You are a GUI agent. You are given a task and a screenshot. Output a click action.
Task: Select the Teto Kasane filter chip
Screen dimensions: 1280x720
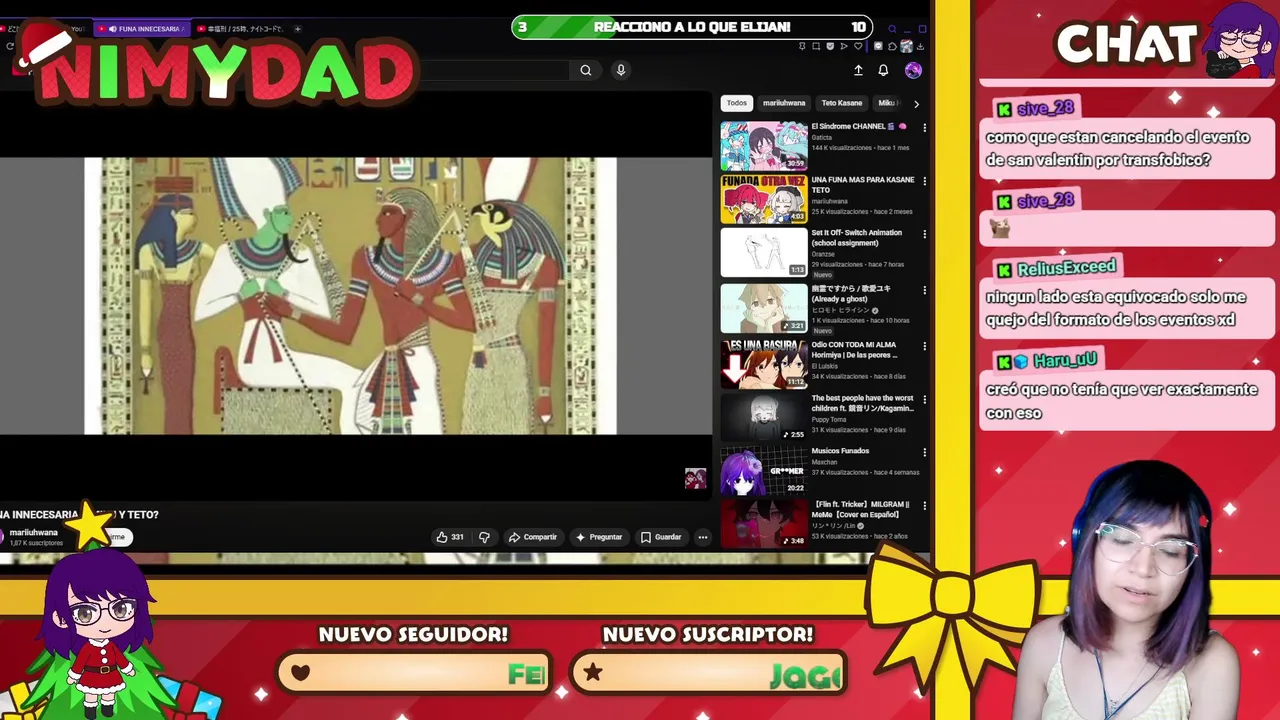pos(842,103)
